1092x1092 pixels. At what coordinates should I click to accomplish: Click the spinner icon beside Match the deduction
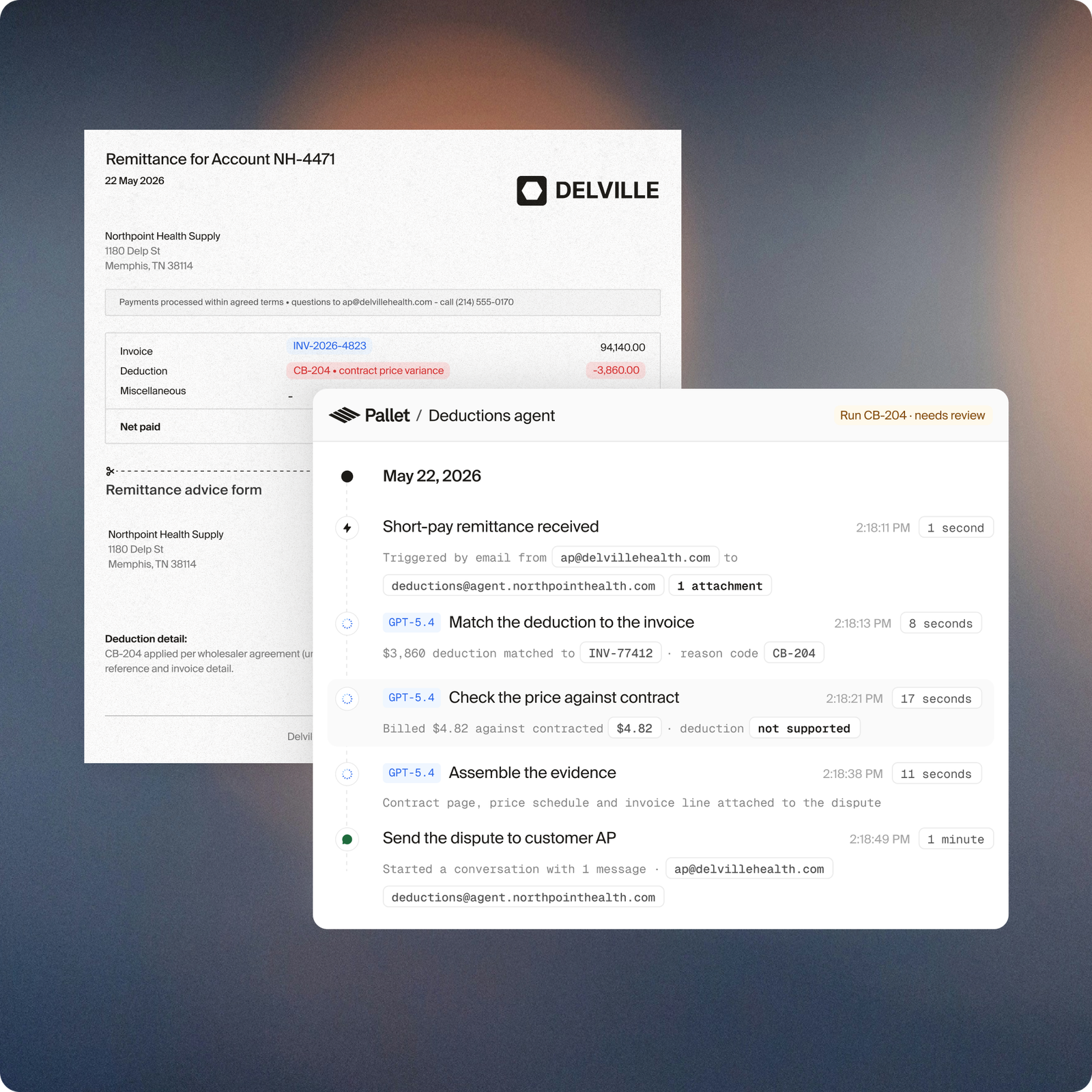click(x=347, y=623)
